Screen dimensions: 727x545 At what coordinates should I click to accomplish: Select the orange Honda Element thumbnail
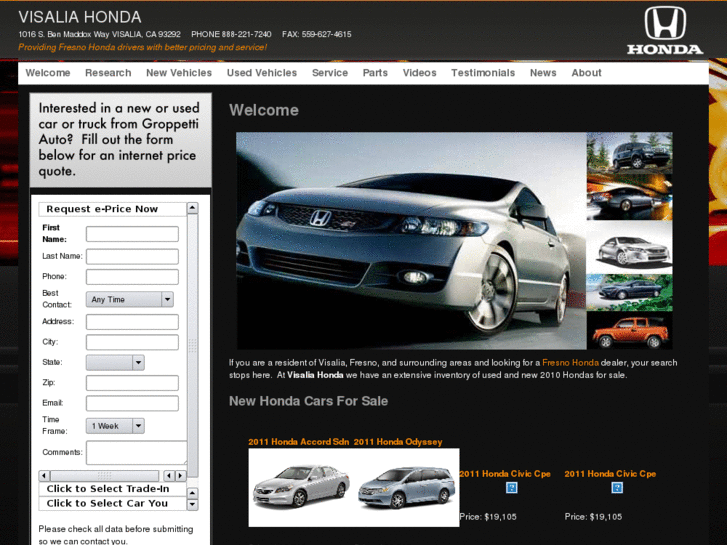coord(629,331)
